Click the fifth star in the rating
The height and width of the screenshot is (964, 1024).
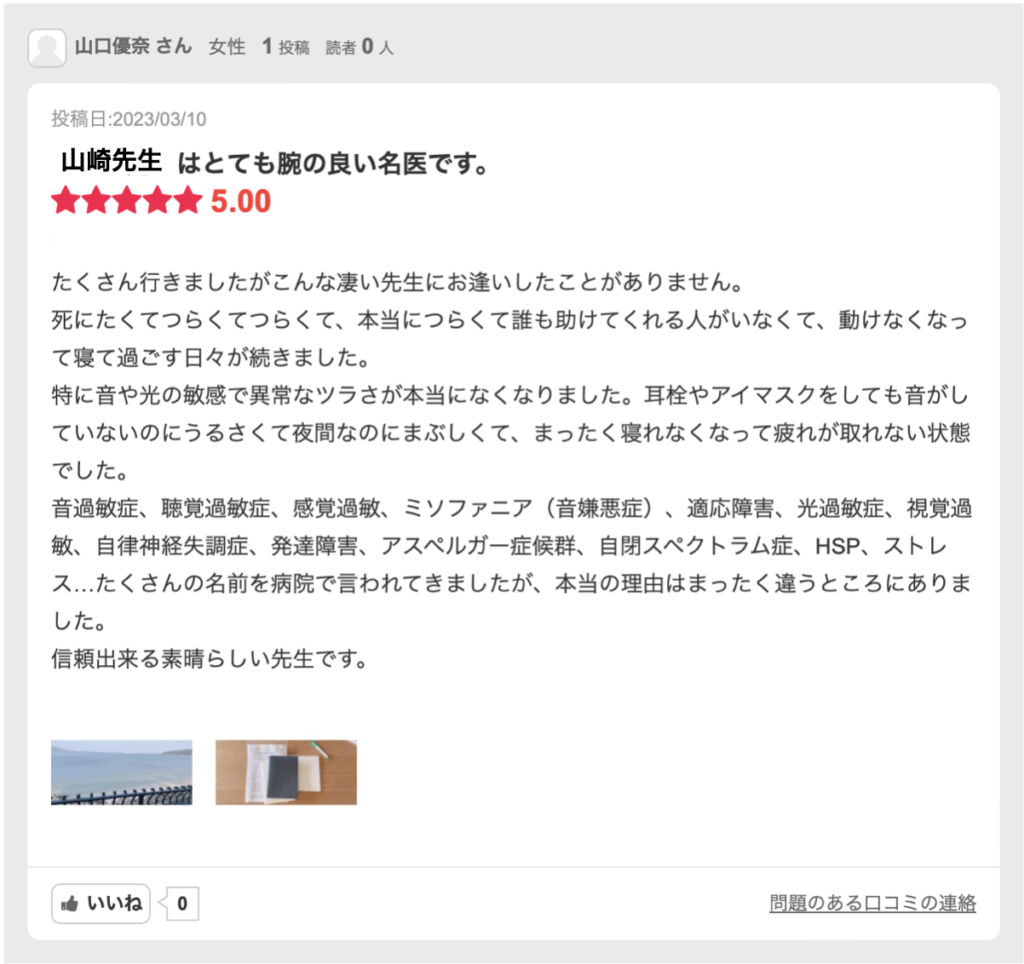click(188, 201)
